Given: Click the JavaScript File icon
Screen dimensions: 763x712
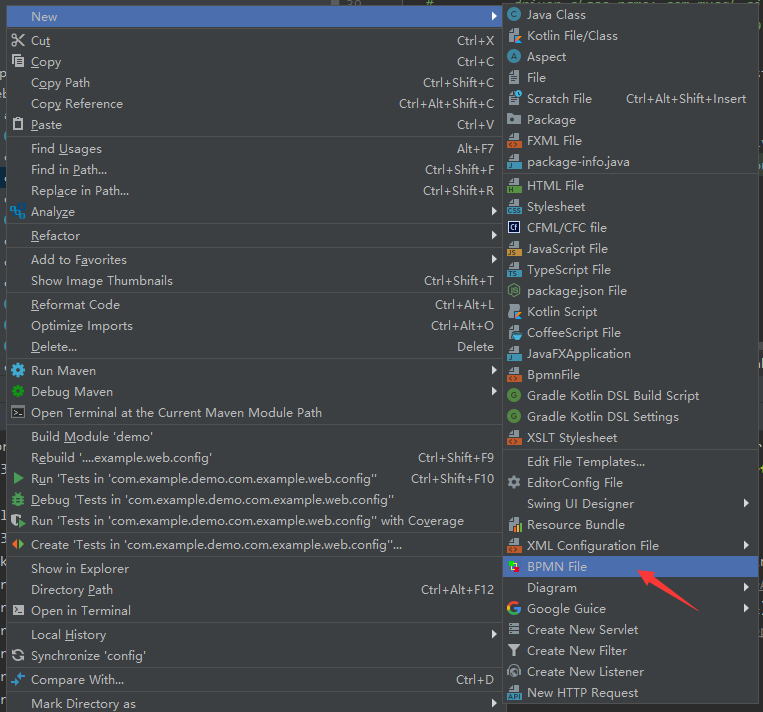Looking at the screenshot, I should click(514, 249).
